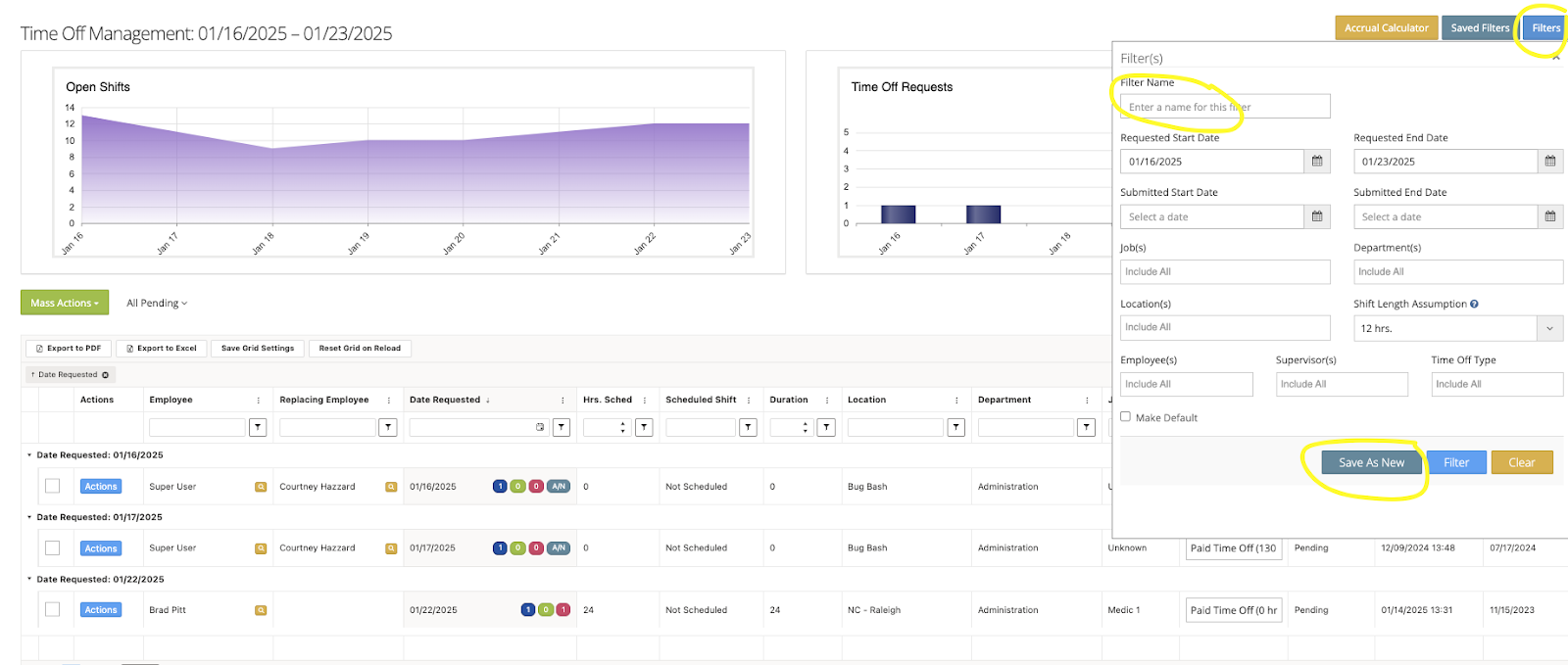Image resolution: width=1568 pixels, height=665 pixels.
Task: Open the Saved Filters tab
Action: [x=1480, y=27]
